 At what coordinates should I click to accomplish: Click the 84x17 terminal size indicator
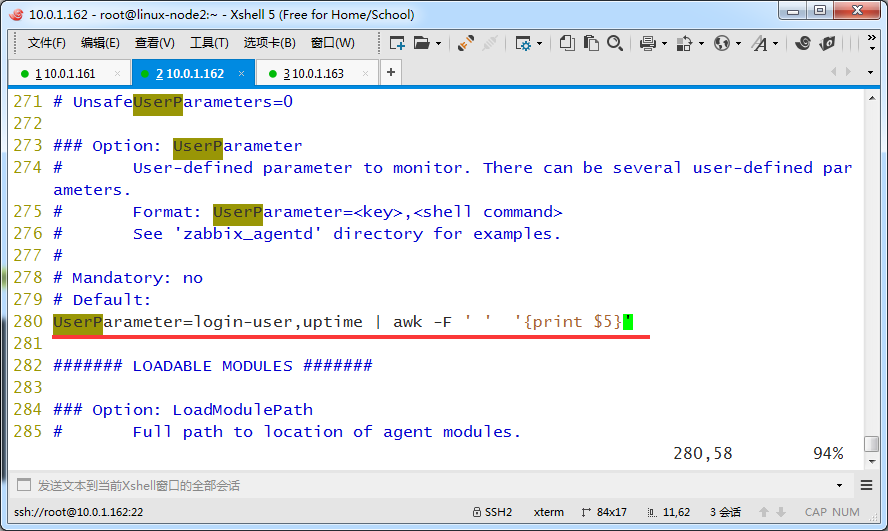coord(604,512)
